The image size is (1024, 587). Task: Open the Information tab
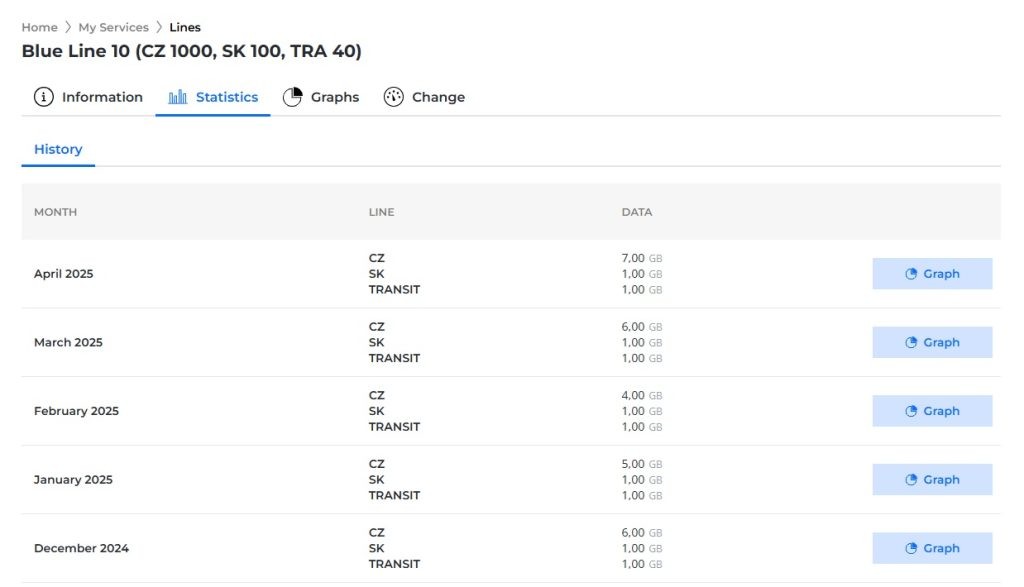click(x=101, y=97)
